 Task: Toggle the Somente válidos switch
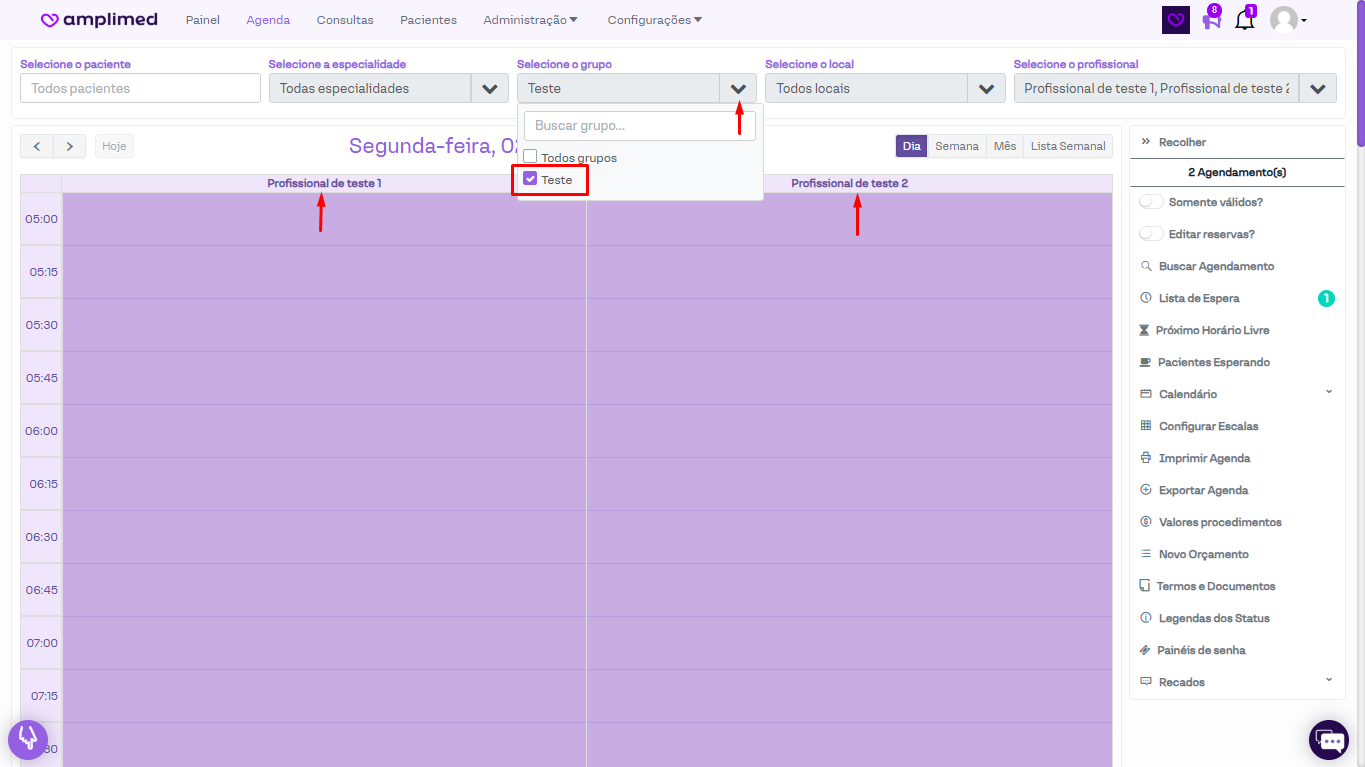1151,202
